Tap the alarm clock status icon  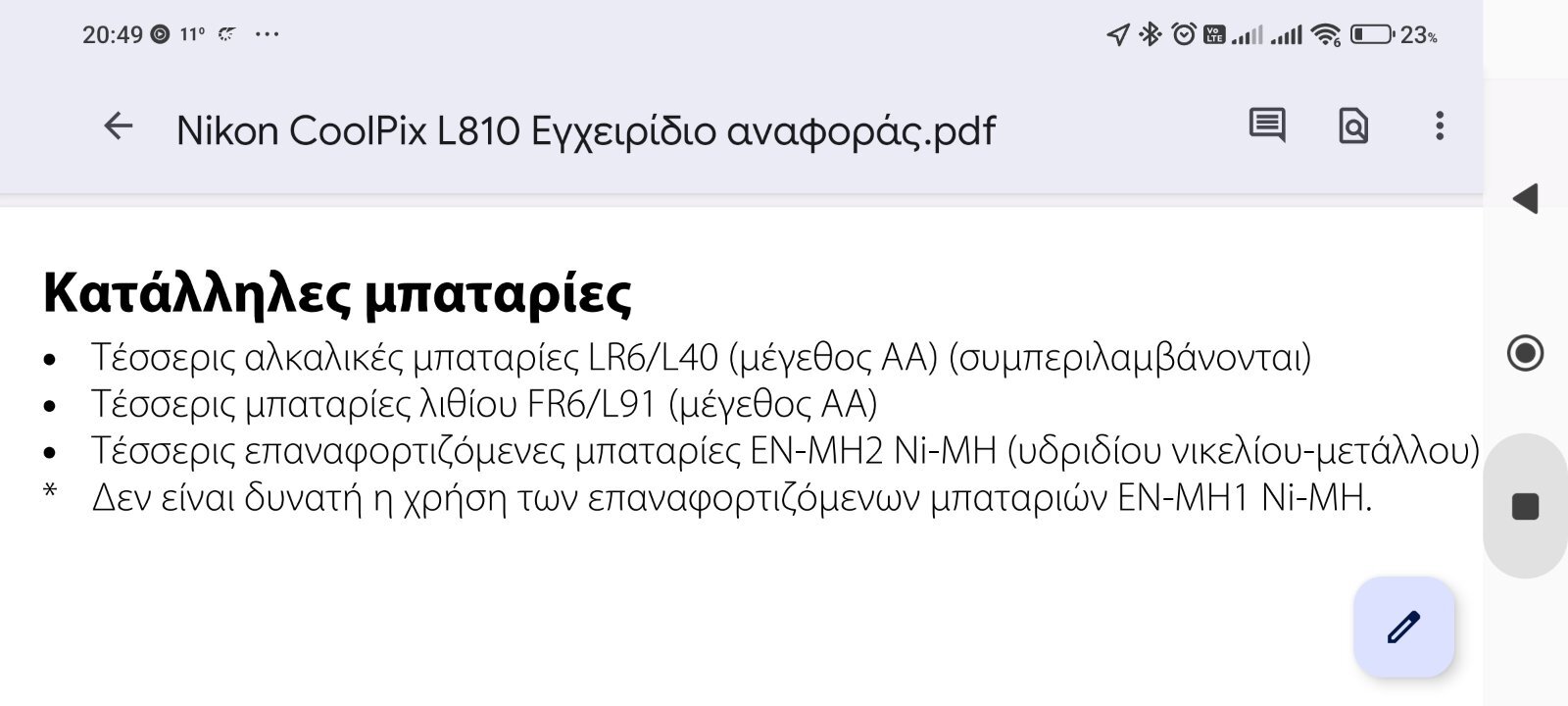[1184, 35]
